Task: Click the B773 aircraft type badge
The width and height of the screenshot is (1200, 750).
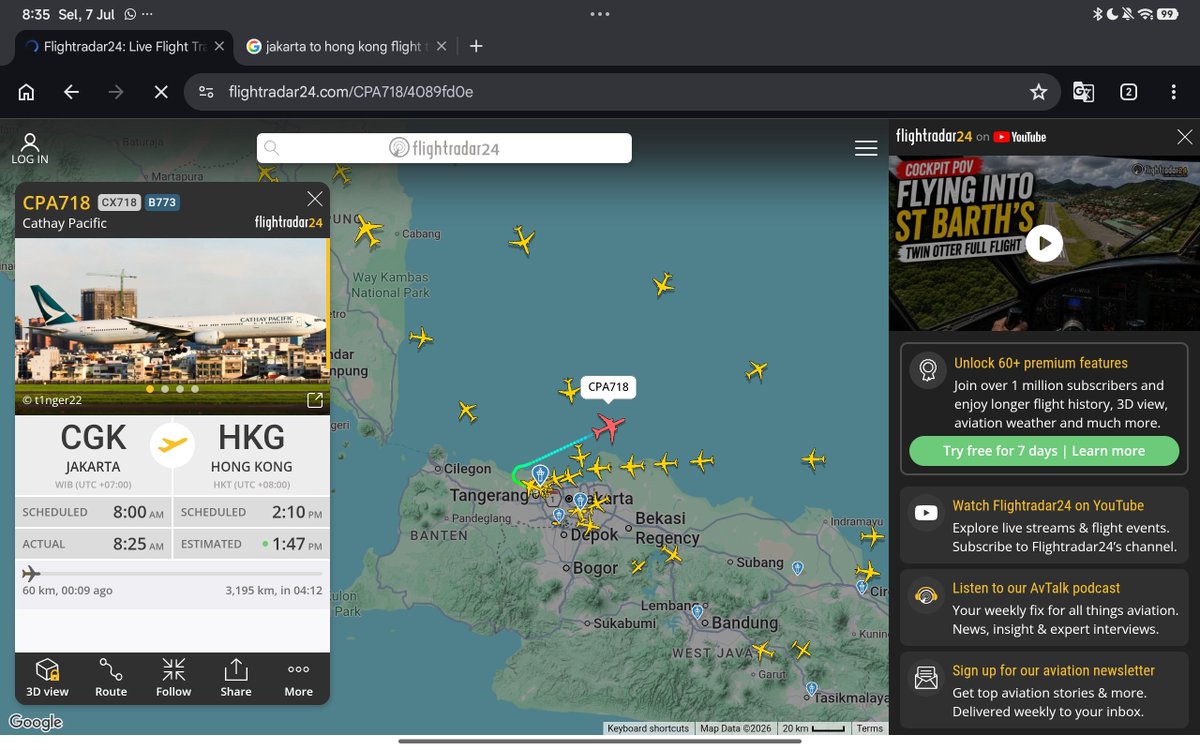Action: click(162, 202)
